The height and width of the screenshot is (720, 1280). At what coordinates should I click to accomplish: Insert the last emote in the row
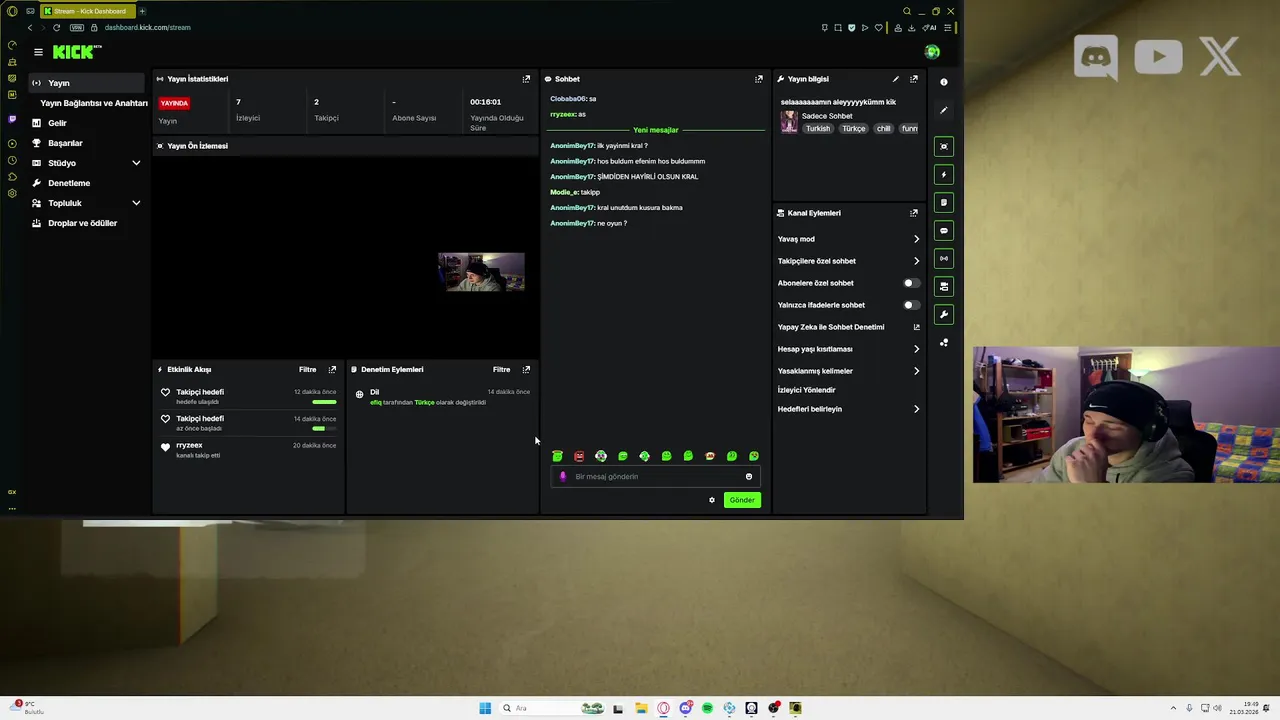754,456
